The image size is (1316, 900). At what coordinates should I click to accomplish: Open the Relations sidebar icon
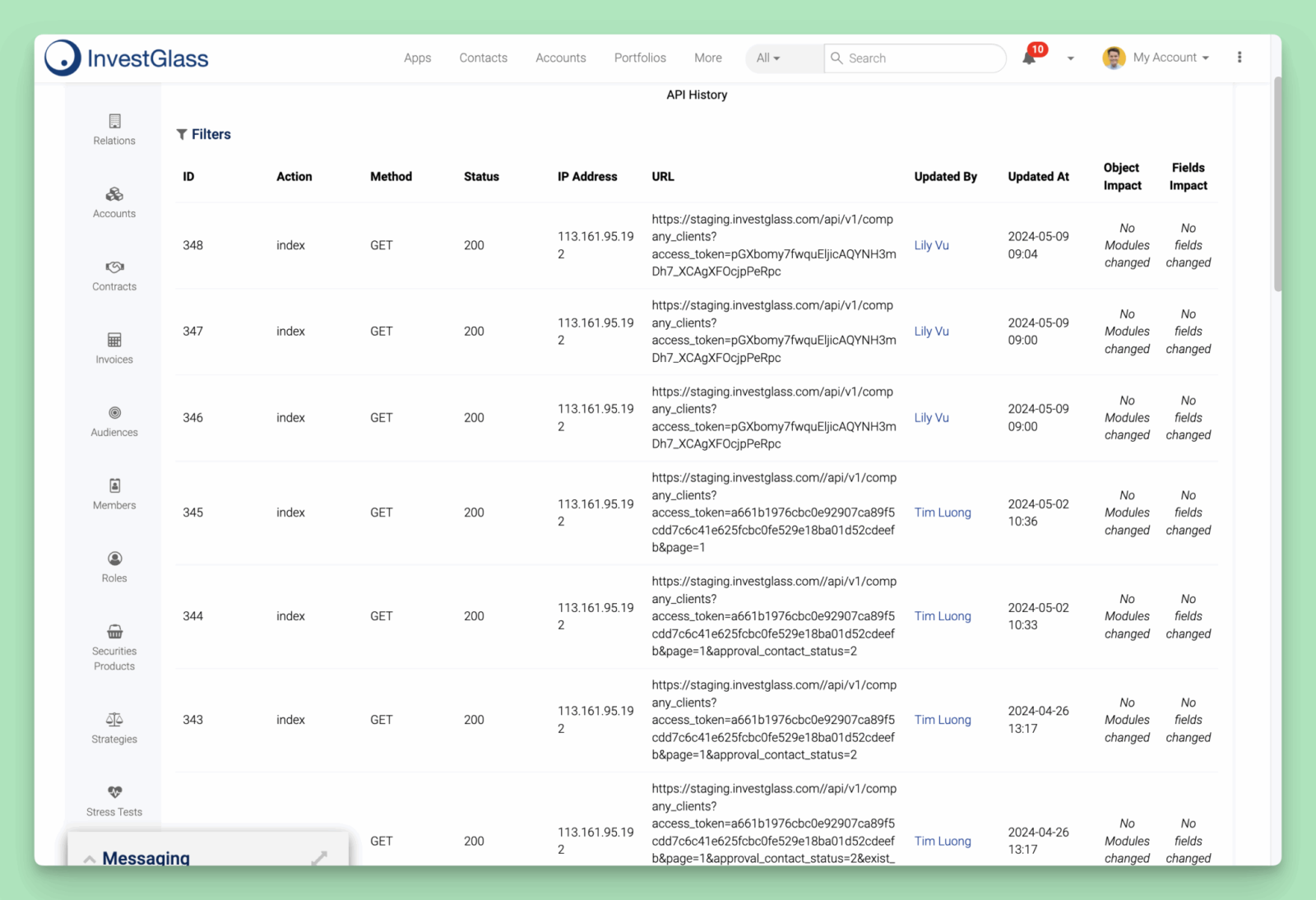[114, 122]
